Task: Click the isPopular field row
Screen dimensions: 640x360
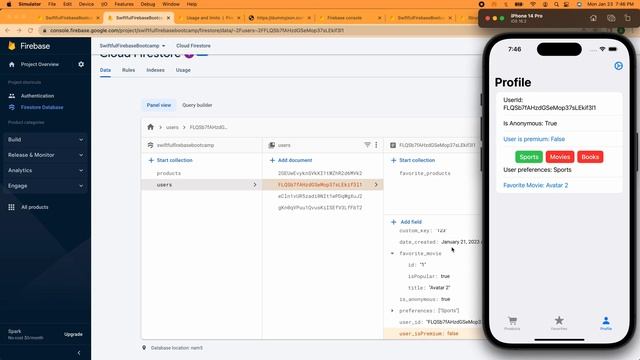Action: (429, 276)
